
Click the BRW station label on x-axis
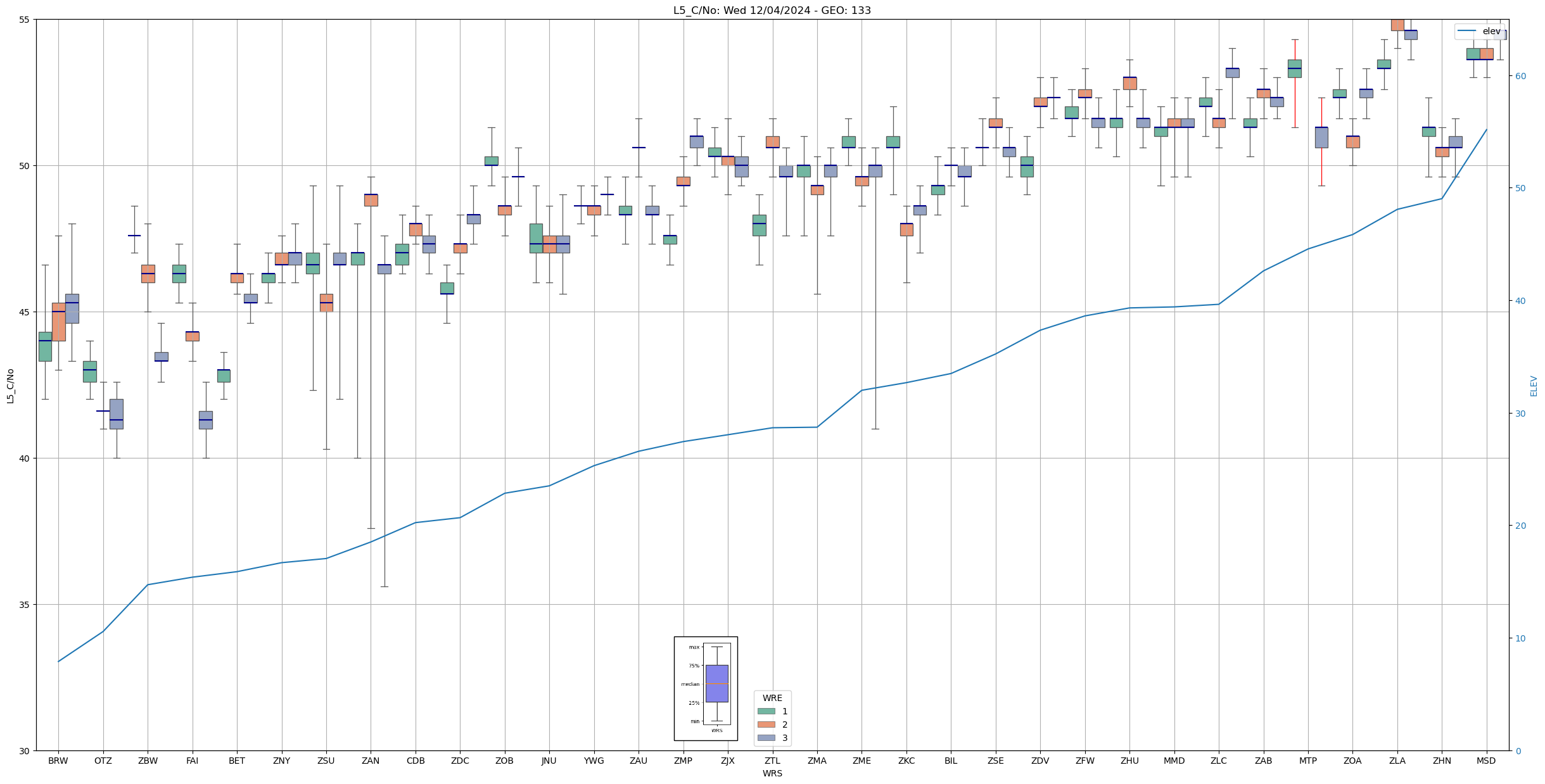58,761
